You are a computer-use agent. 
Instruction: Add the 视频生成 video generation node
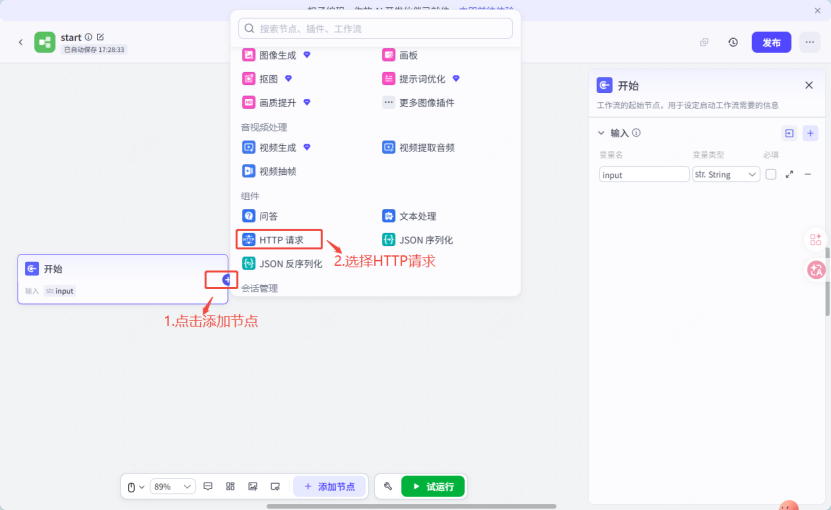click(277, 147)
